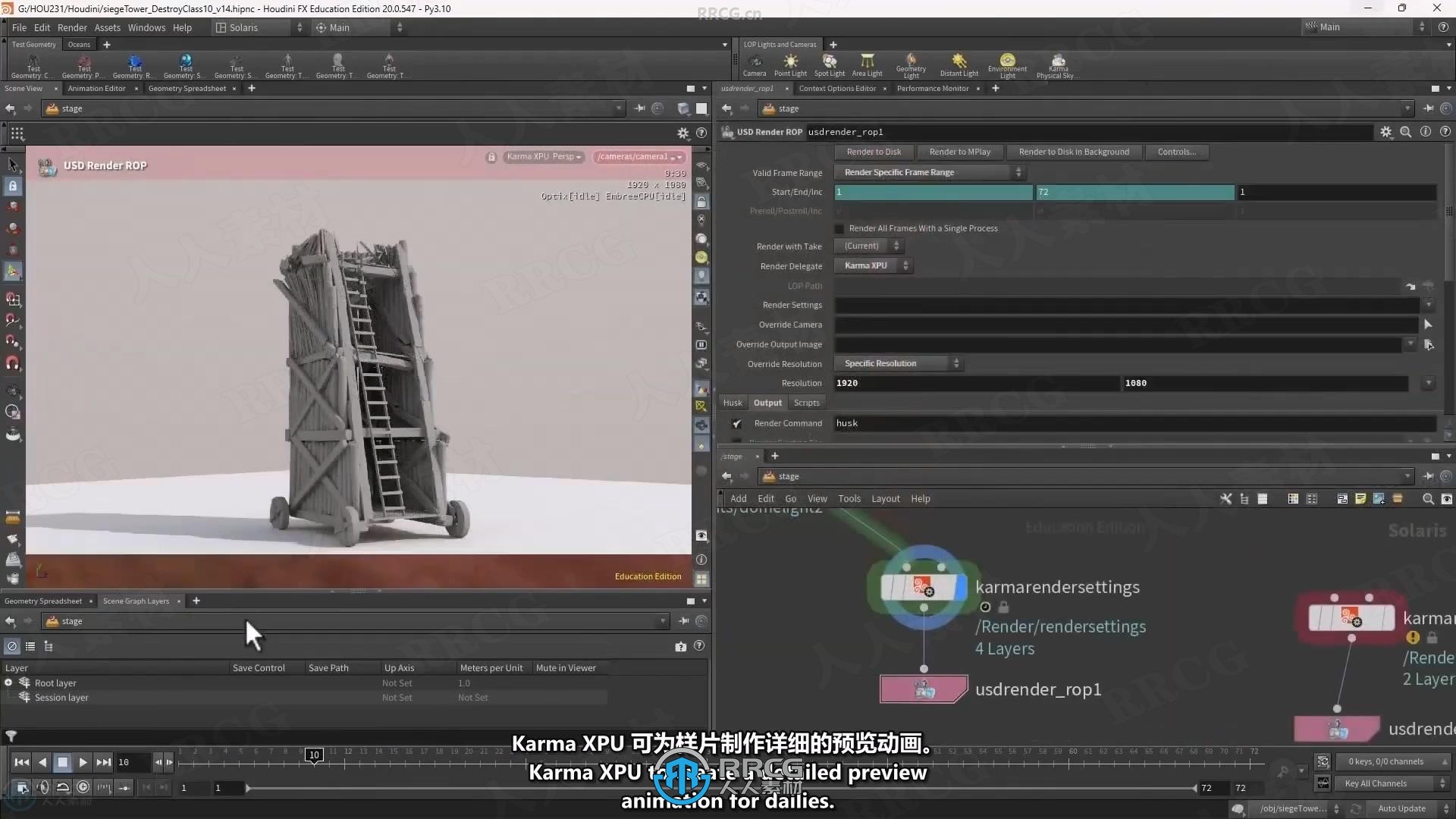
Task: Open the Performance Monitor tab
Action: (933, 89)
